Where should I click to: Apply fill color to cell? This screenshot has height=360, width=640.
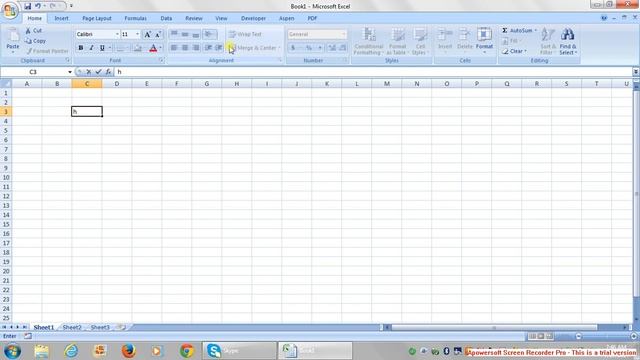coord(138,48)
